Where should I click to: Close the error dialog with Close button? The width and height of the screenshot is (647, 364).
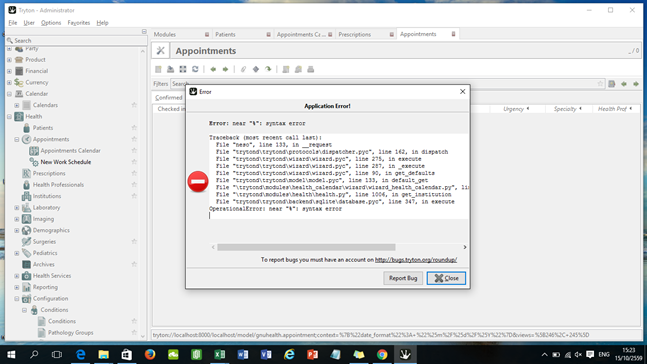point(446,278)
